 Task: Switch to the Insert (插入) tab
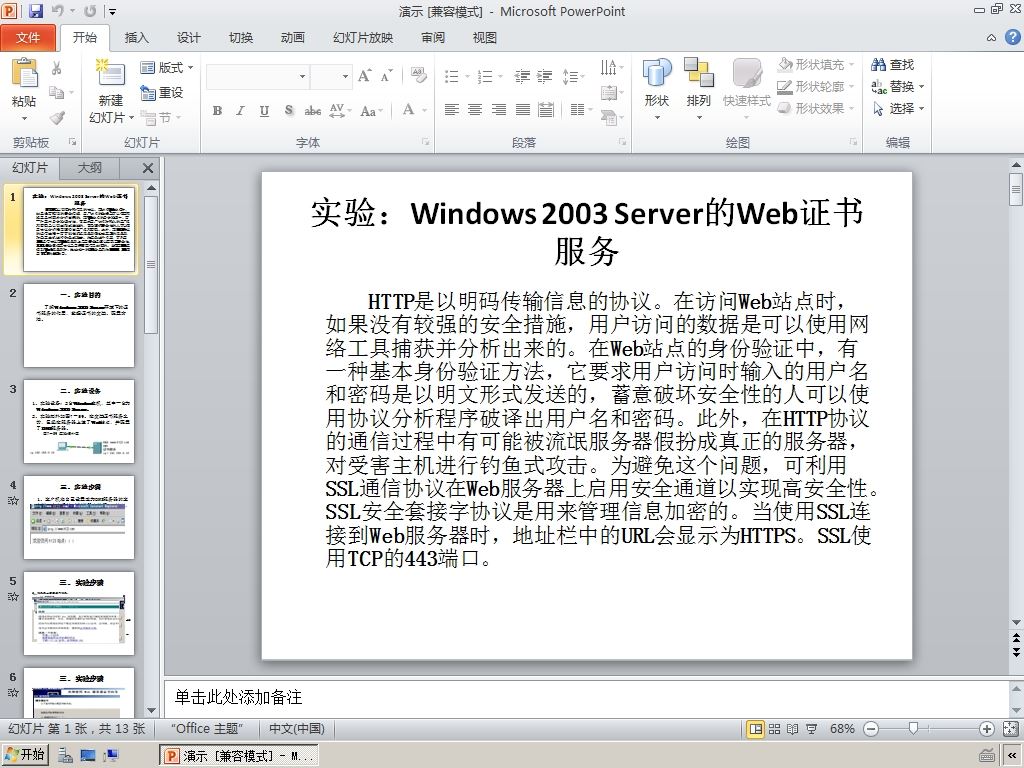(x=136, y=37)
